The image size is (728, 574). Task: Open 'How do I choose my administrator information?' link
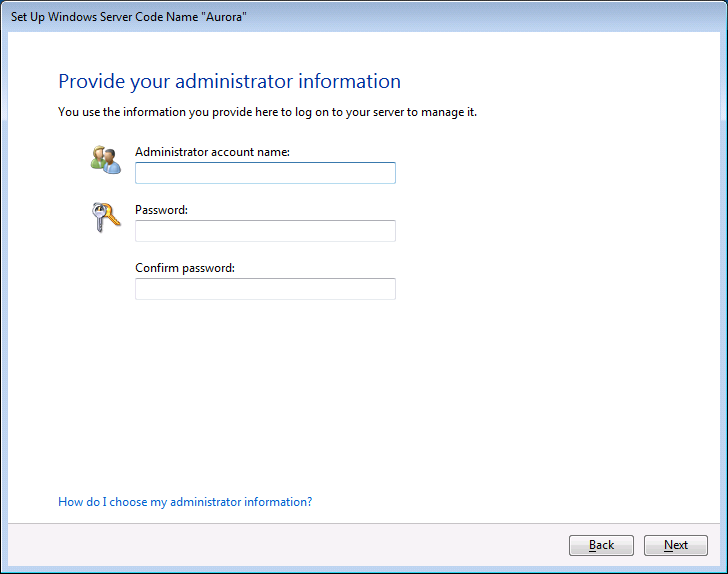185,502
